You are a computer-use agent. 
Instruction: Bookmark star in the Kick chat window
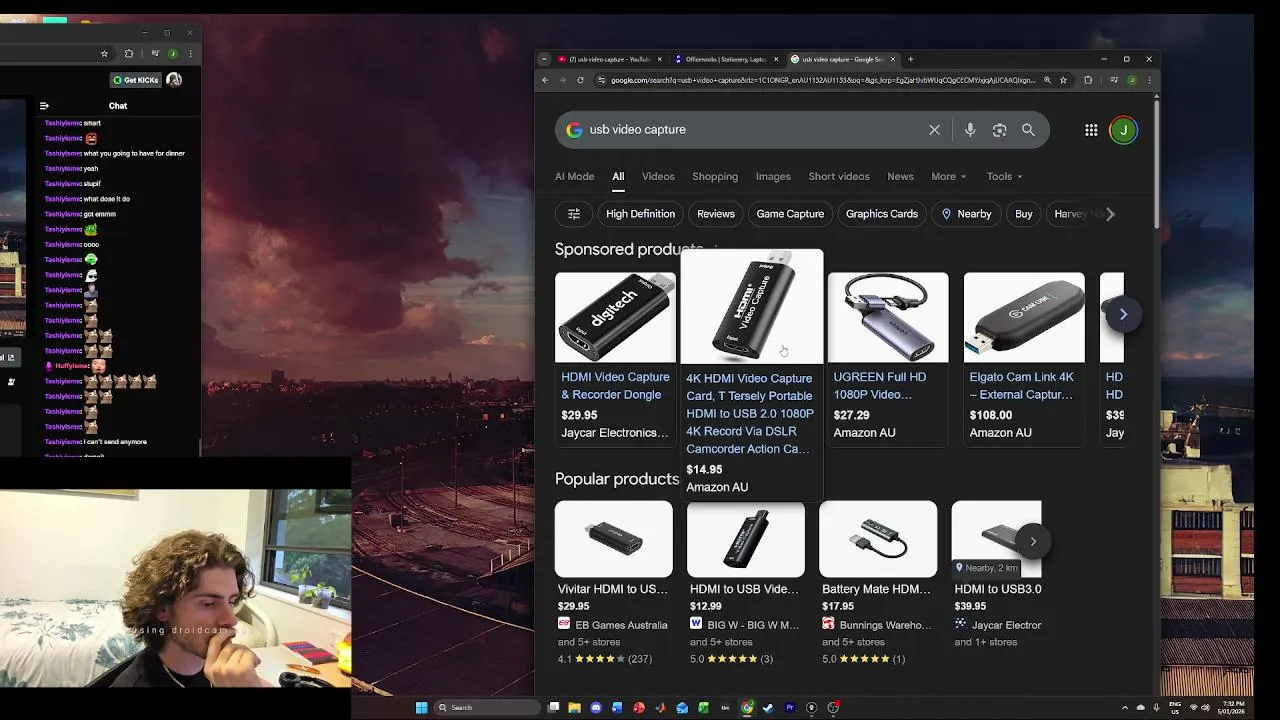(x=104, y=54)
